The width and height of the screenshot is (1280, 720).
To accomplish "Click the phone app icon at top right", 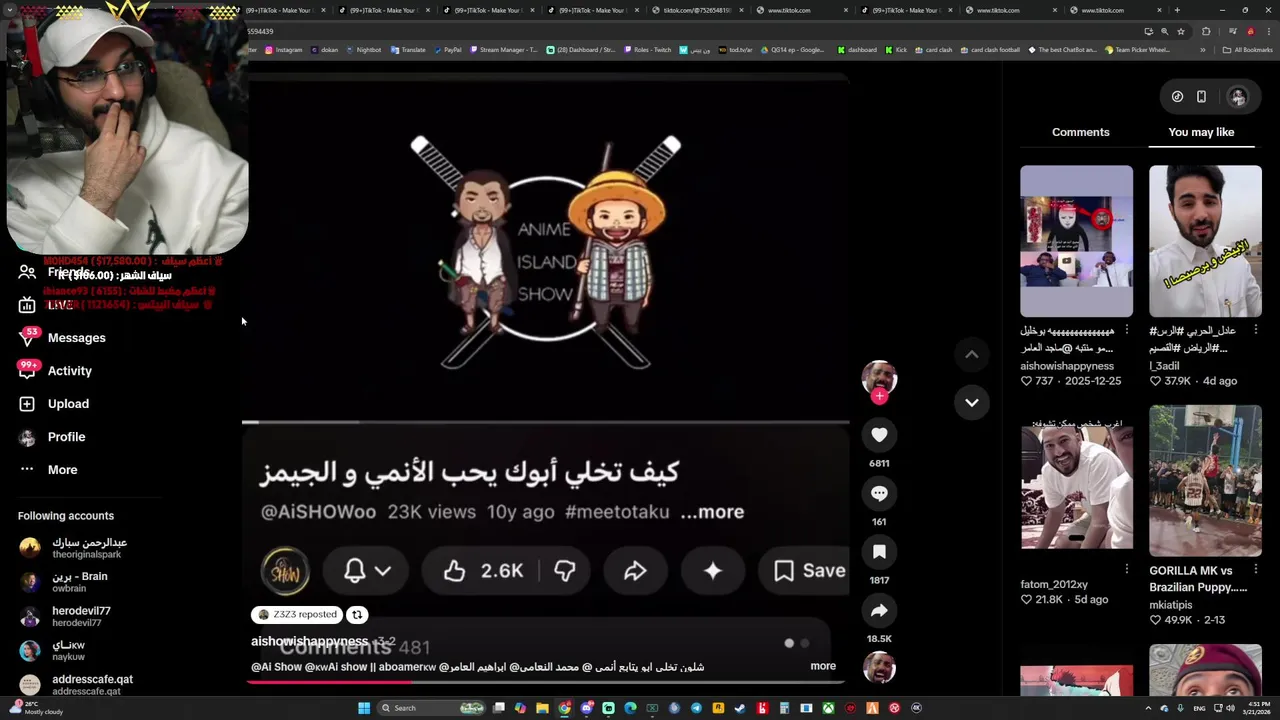I will tap(1201, 97).
